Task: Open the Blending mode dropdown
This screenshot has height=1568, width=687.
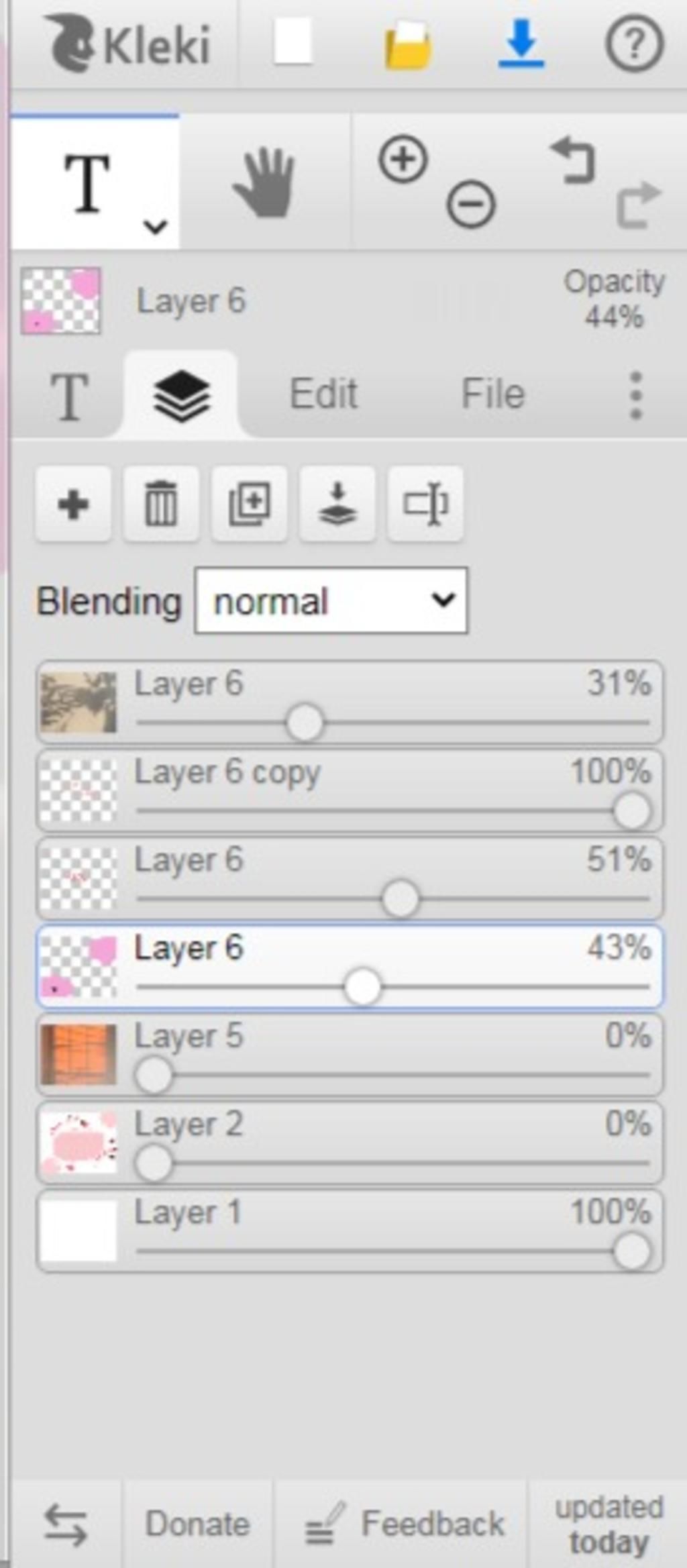Action: (x=331, y=600)
